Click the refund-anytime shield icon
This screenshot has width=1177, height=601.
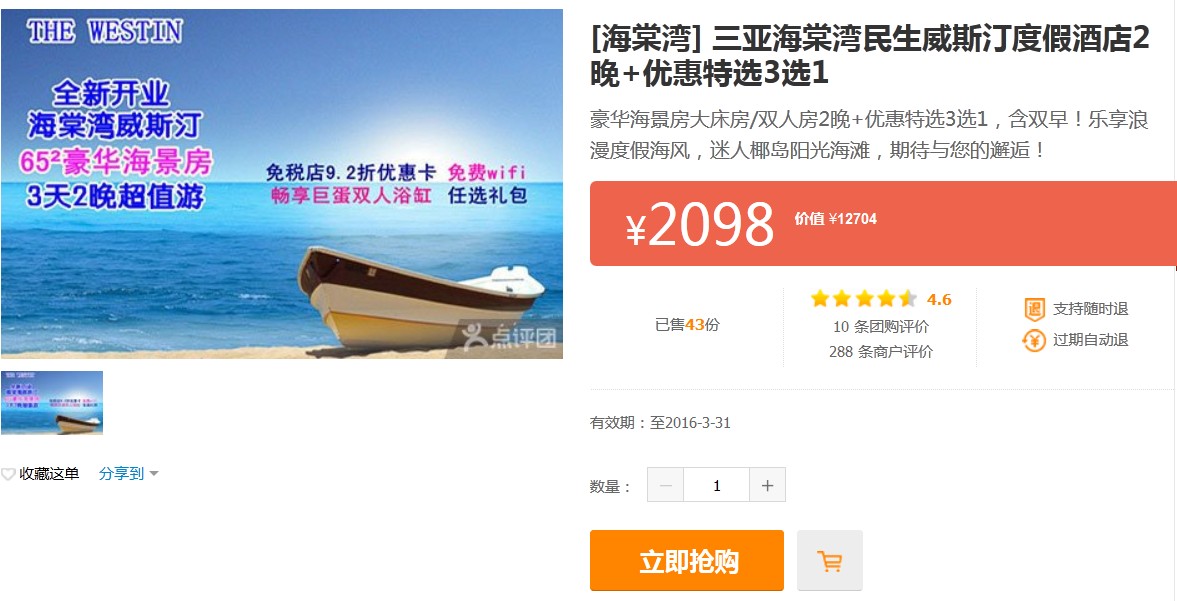click(1034, 309)
